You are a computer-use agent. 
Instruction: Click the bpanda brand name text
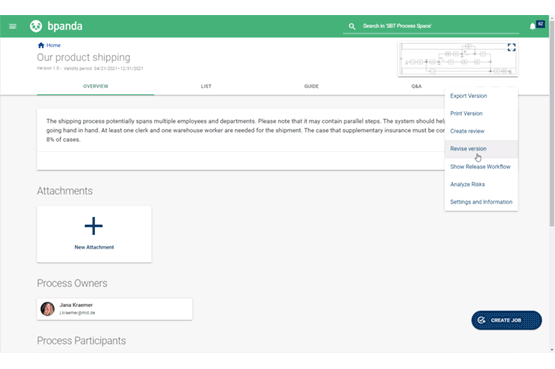[65, 26]
